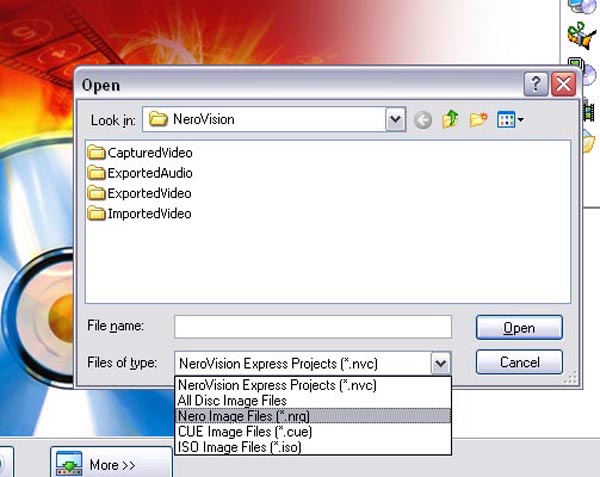Select the ExportedAudio folder icon
The width and height of the screenshot is (600, 477).
pos(96,173)
